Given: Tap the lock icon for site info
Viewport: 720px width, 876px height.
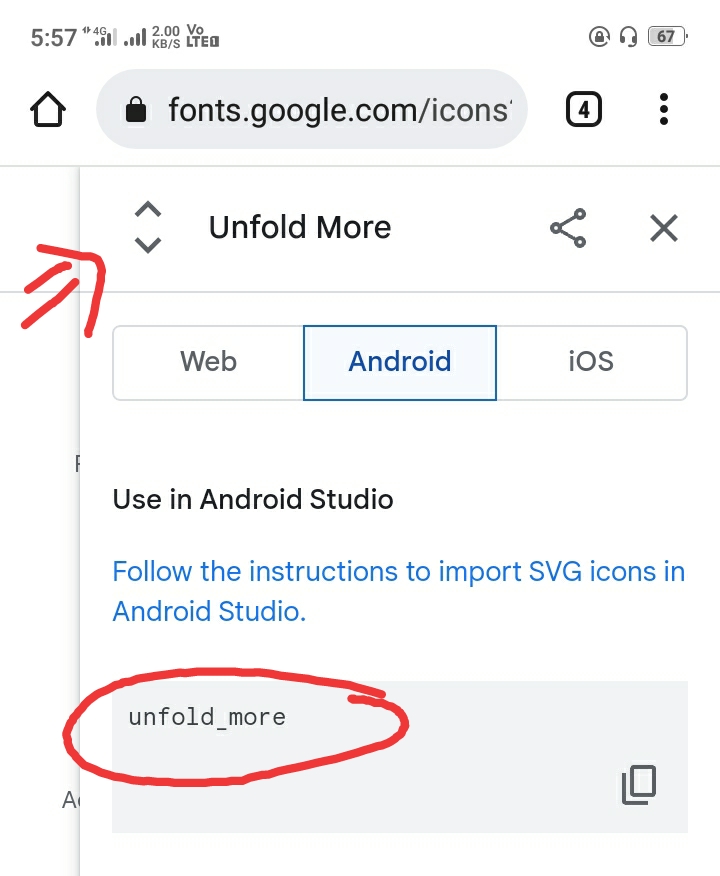Looking at the screenshot, I should click(137, 110).
